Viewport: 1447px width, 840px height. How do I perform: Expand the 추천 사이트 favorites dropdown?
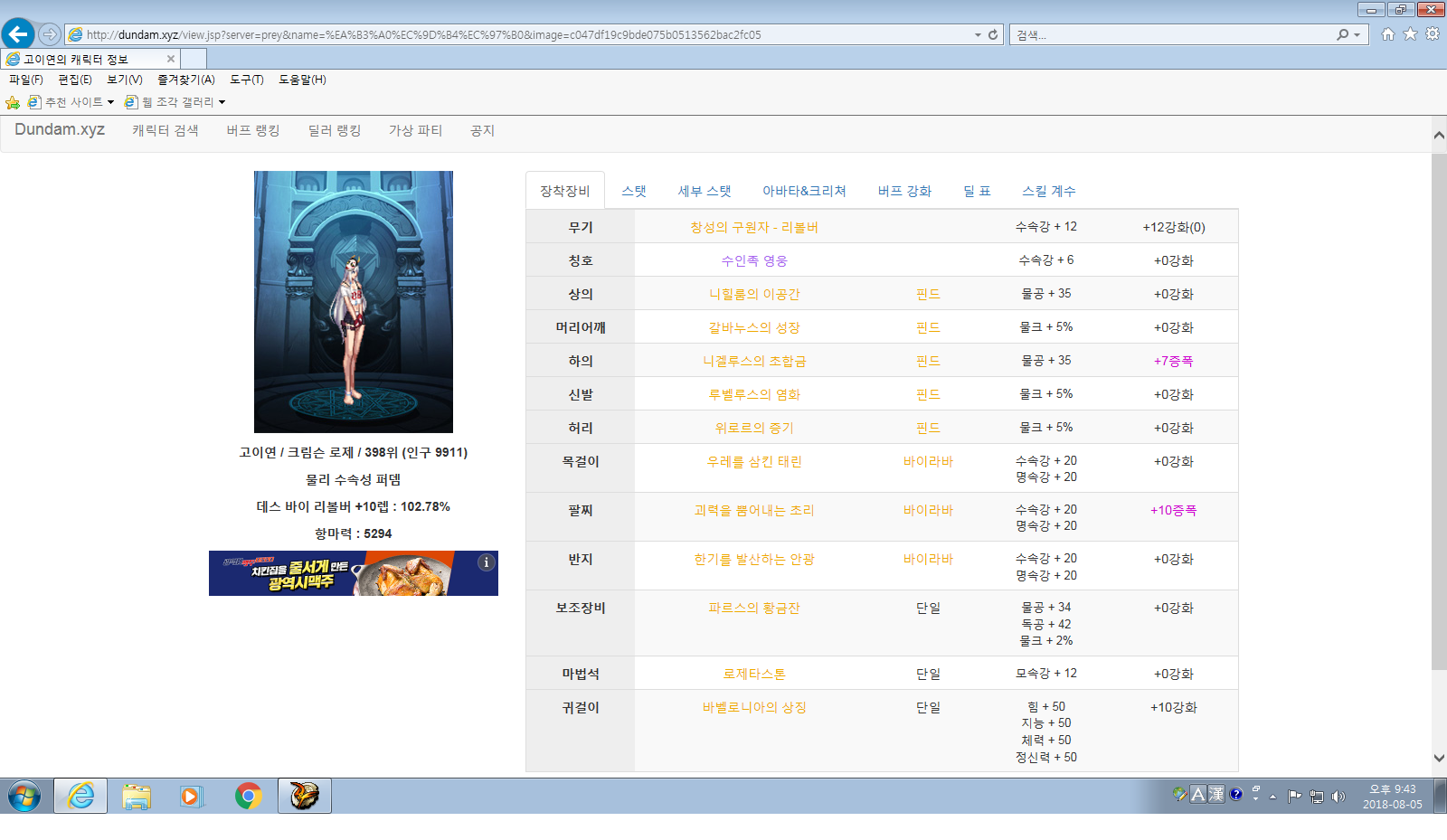(110, 102)
